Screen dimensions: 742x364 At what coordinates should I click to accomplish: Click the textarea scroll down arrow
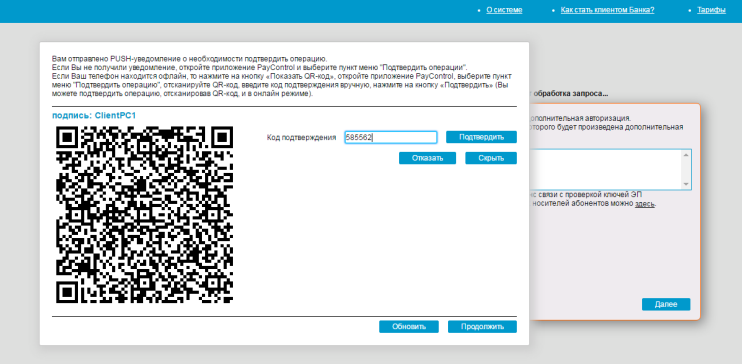pyautogui.click(x=686, y=184)
